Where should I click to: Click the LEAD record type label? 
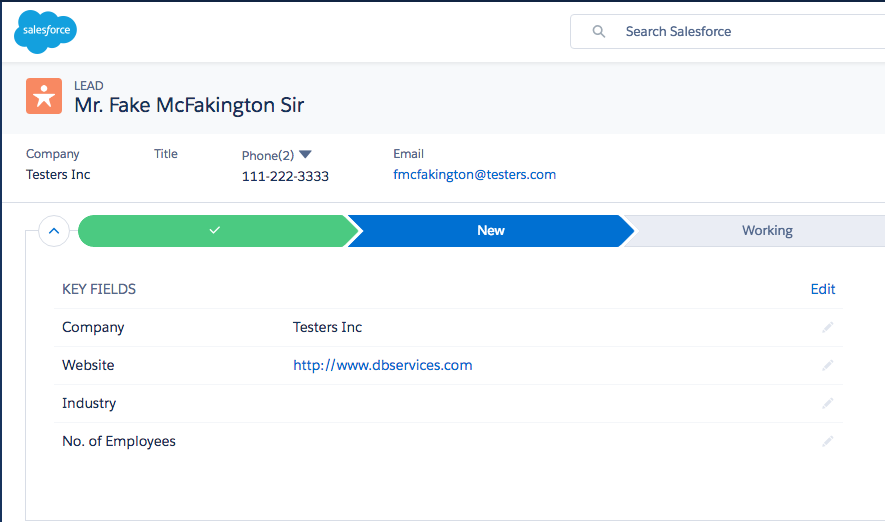tap(89, 86)
